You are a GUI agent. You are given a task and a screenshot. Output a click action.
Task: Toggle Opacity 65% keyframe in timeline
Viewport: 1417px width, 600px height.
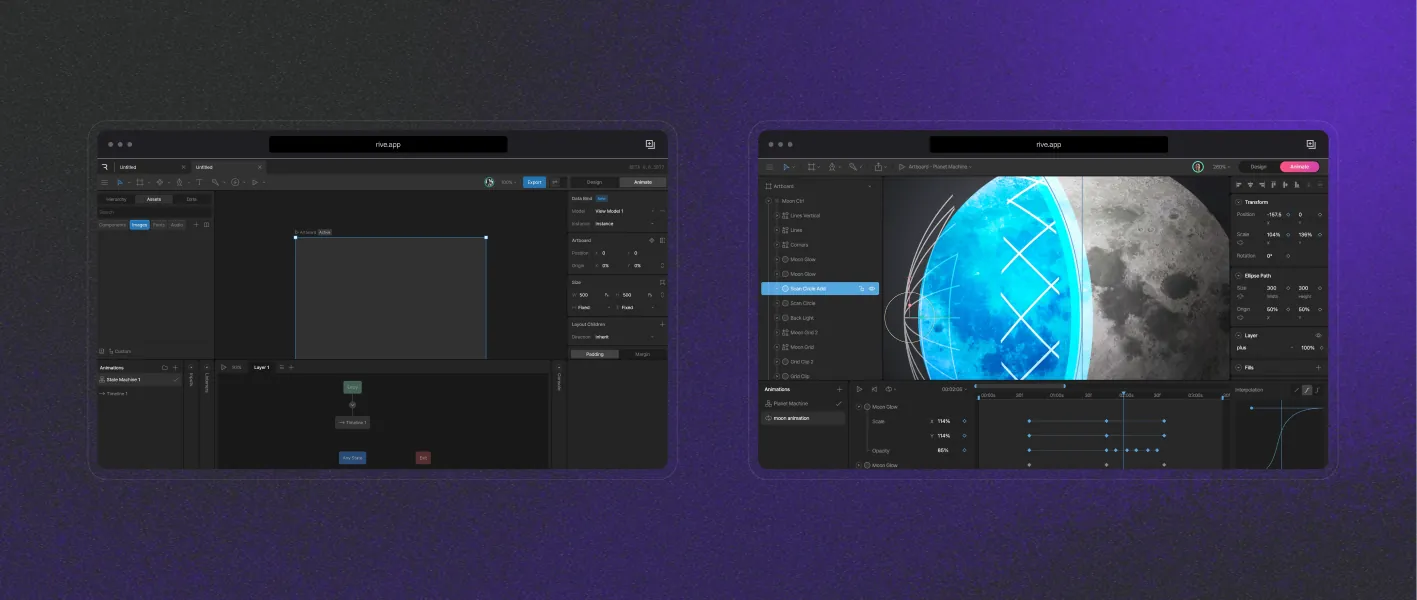964,450
